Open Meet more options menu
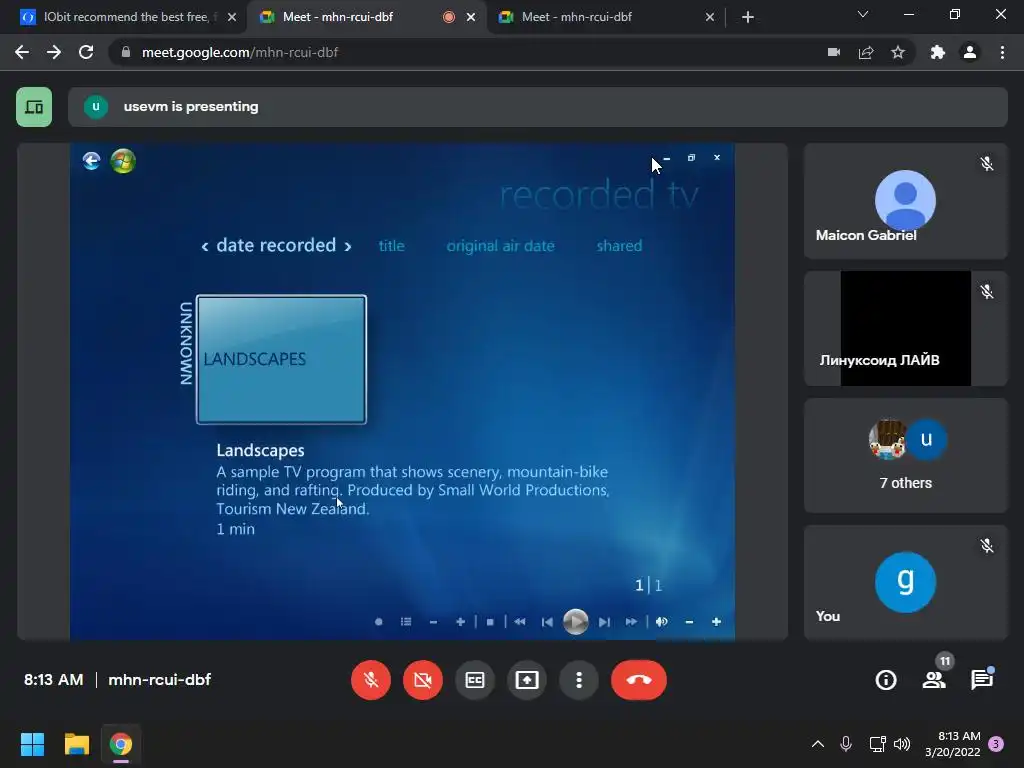Image resolution: width=1024 pixels, height=768 pixels. (x=579, y=680)
